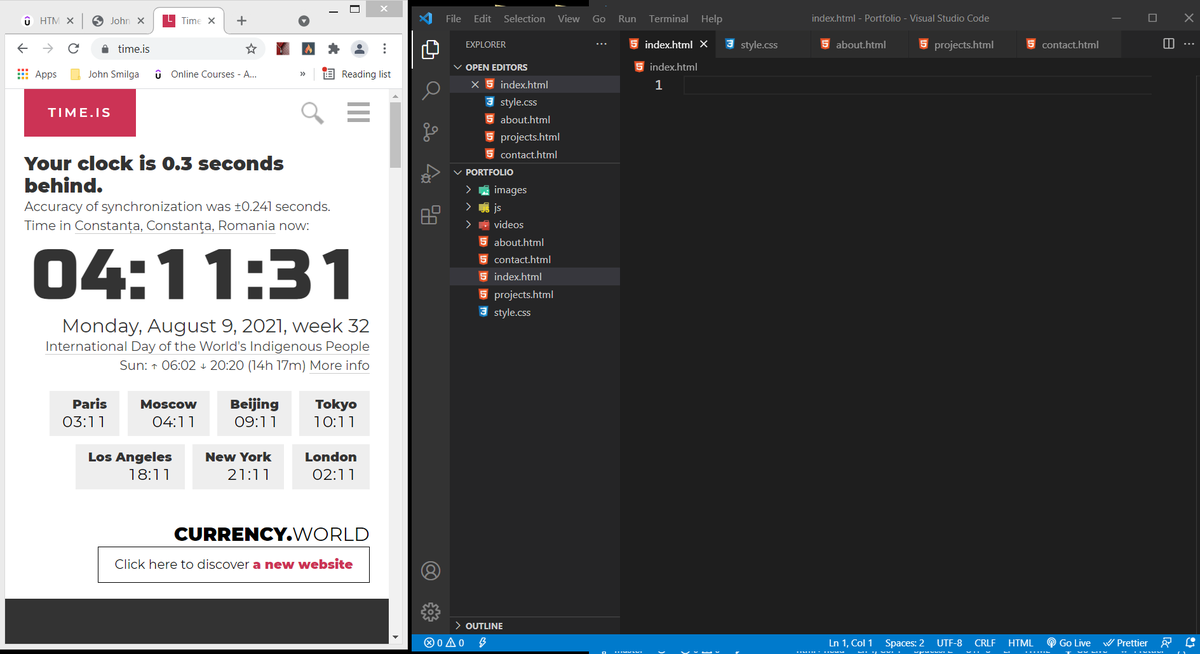Go back in Chrome browser

(x=22, y=48)
